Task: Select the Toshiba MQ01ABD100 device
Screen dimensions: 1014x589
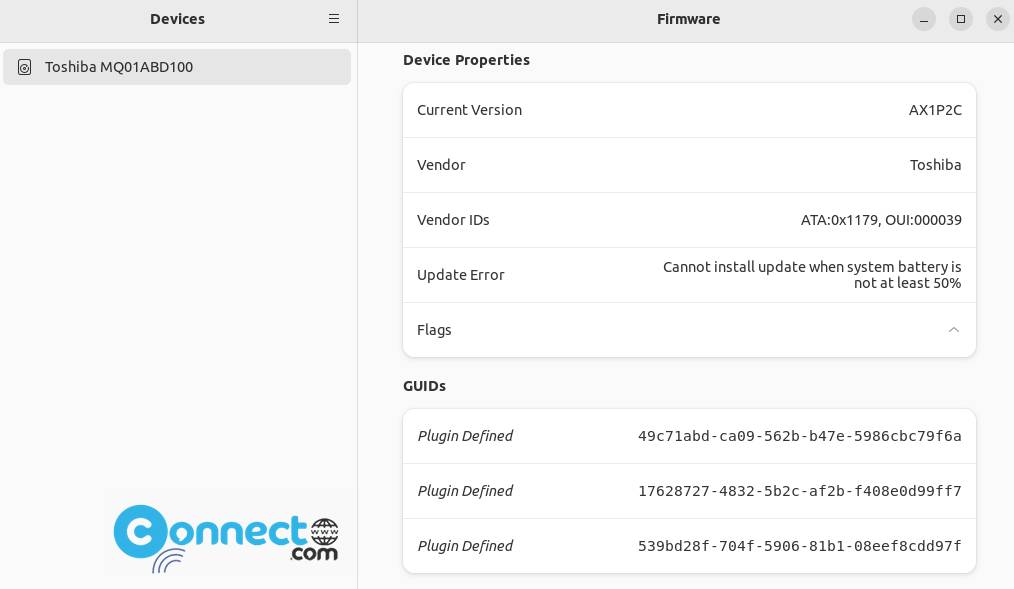Action: tap(177, 67)
